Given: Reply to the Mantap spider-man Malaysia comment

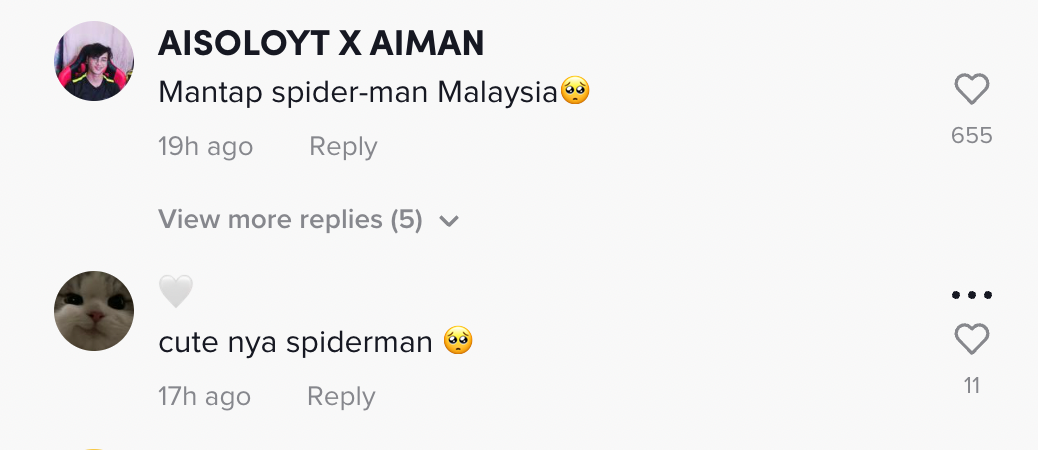Looking at the screenshot, I should 343,146.
